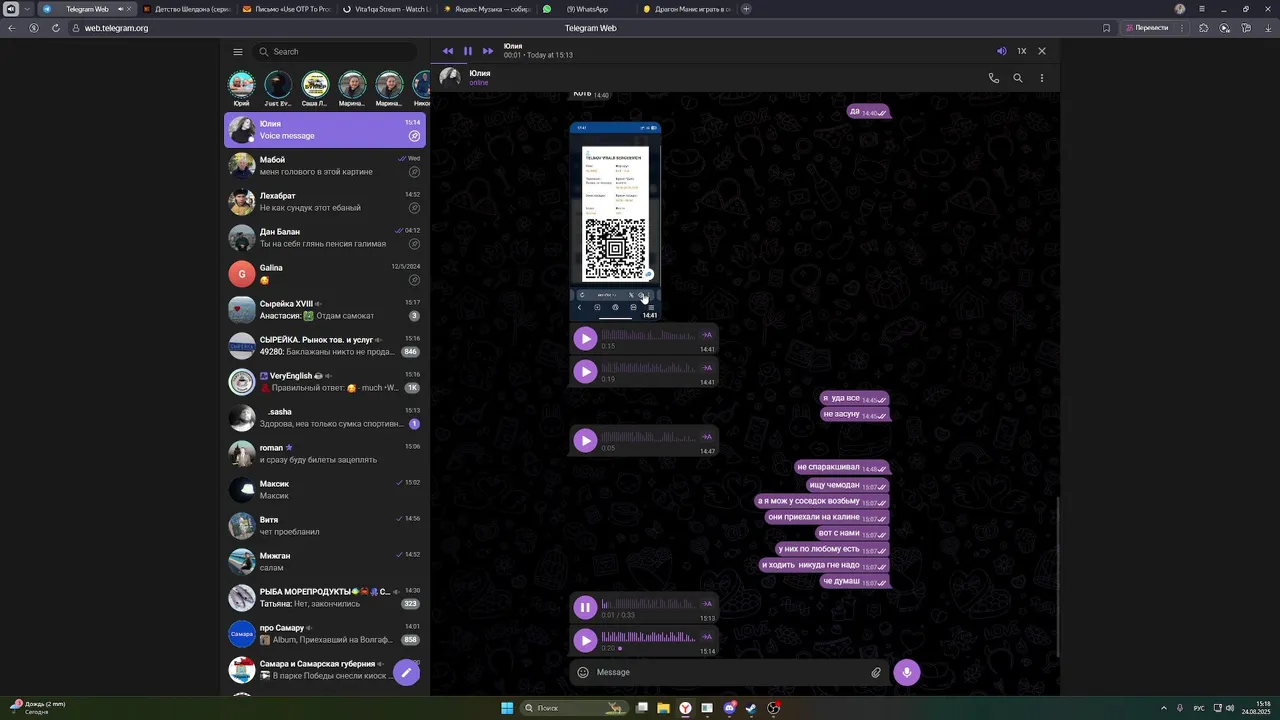Screen dimensions: 1280x720
Task: Open the Мижган chat
Action: [x=325, y=562]
